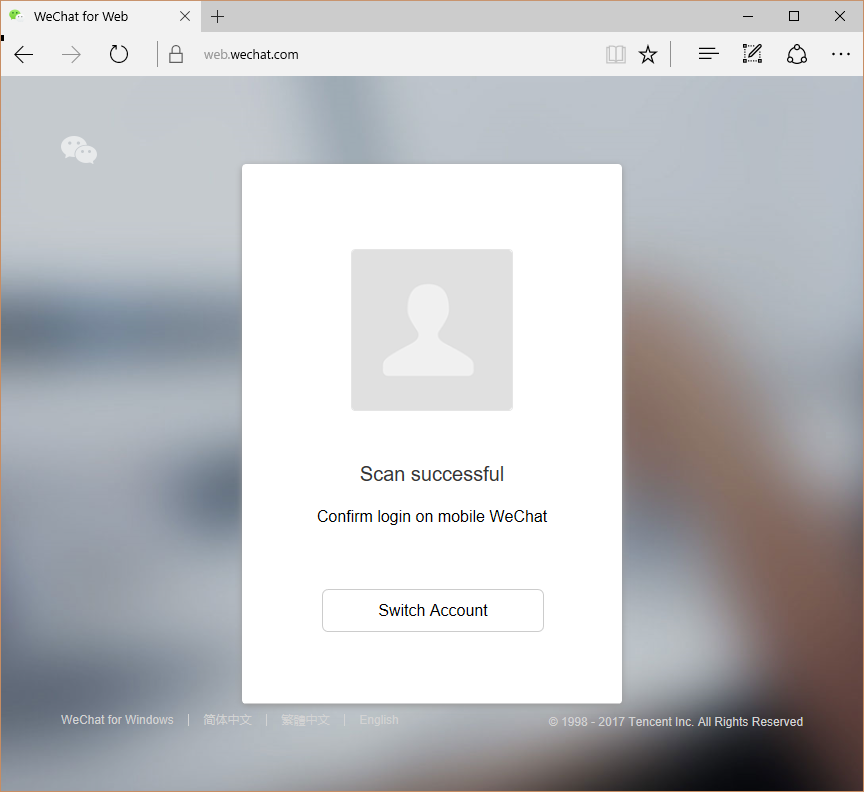Screen dimensions: 864x792
Task: Add page to favorites with star icon
Action: pyautogui.click(x=648, y=54)
